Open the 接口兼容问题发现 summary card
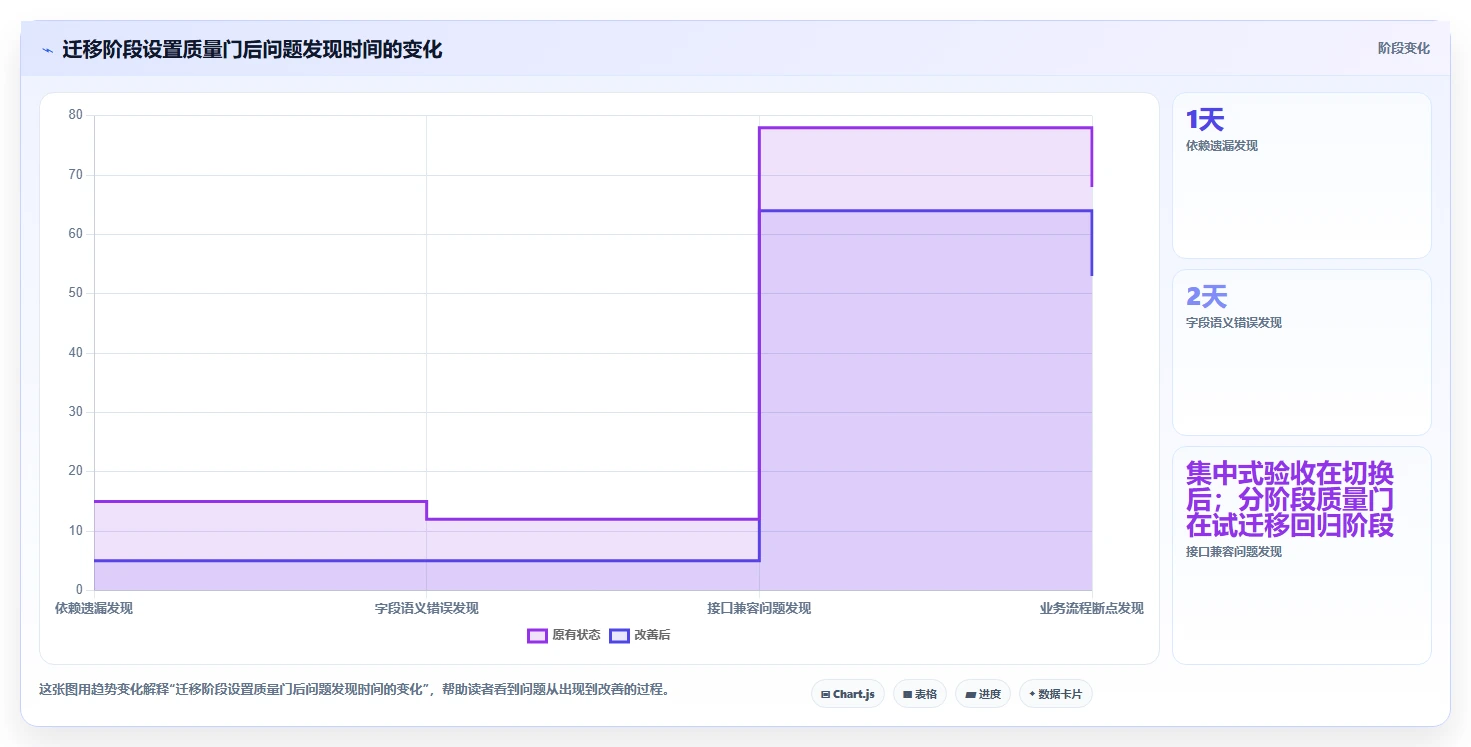Viewport: 1471px width, 747px height. tap(1301, 555)
